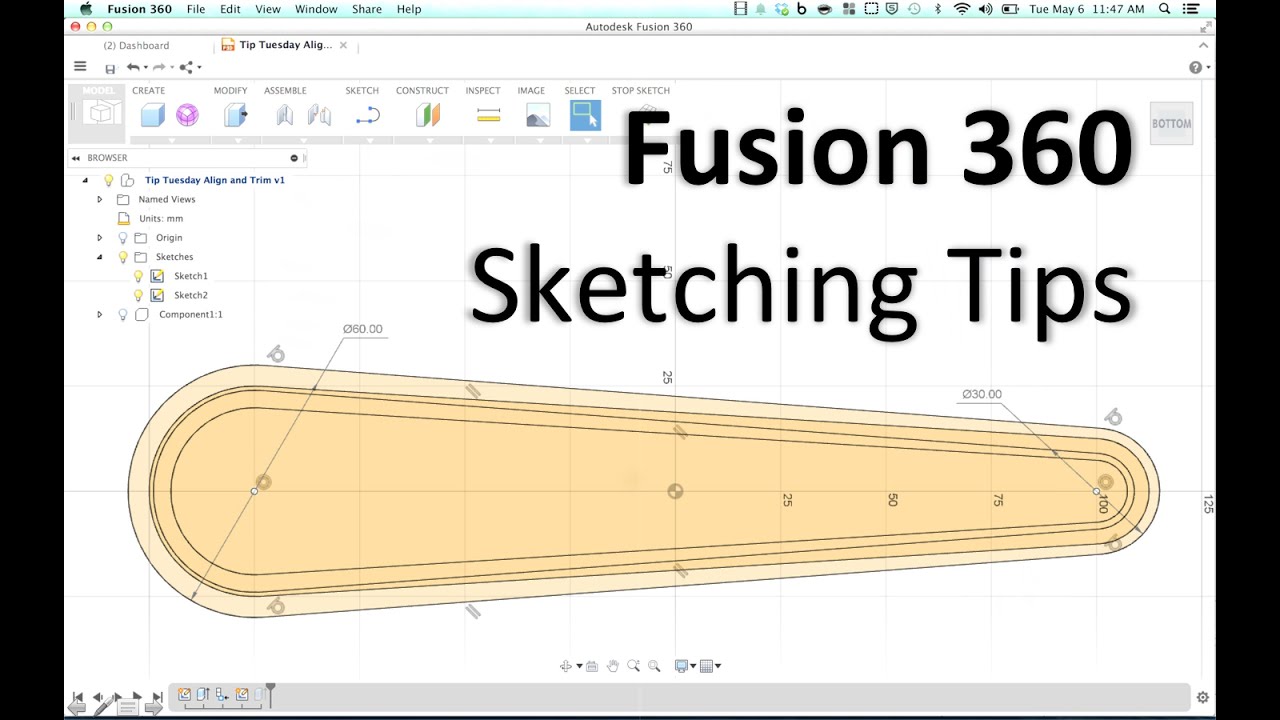Click the Create Box tool icon
The width and height of the screenshot is (1280, 720).
pos(152,115)
